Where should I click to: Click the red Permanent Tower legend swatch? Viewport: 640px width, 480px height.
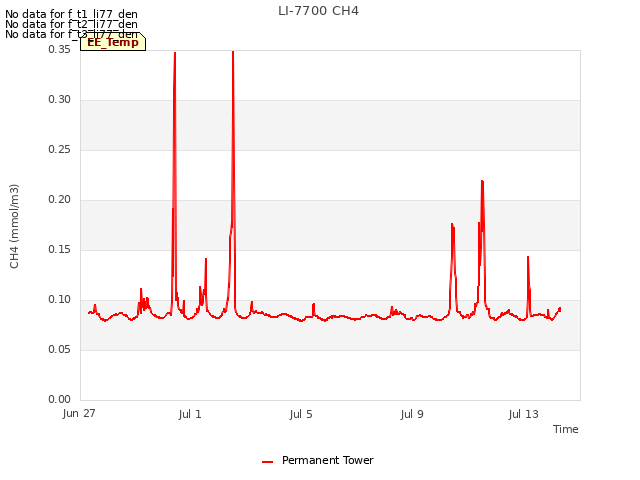[x=267, y=462]
